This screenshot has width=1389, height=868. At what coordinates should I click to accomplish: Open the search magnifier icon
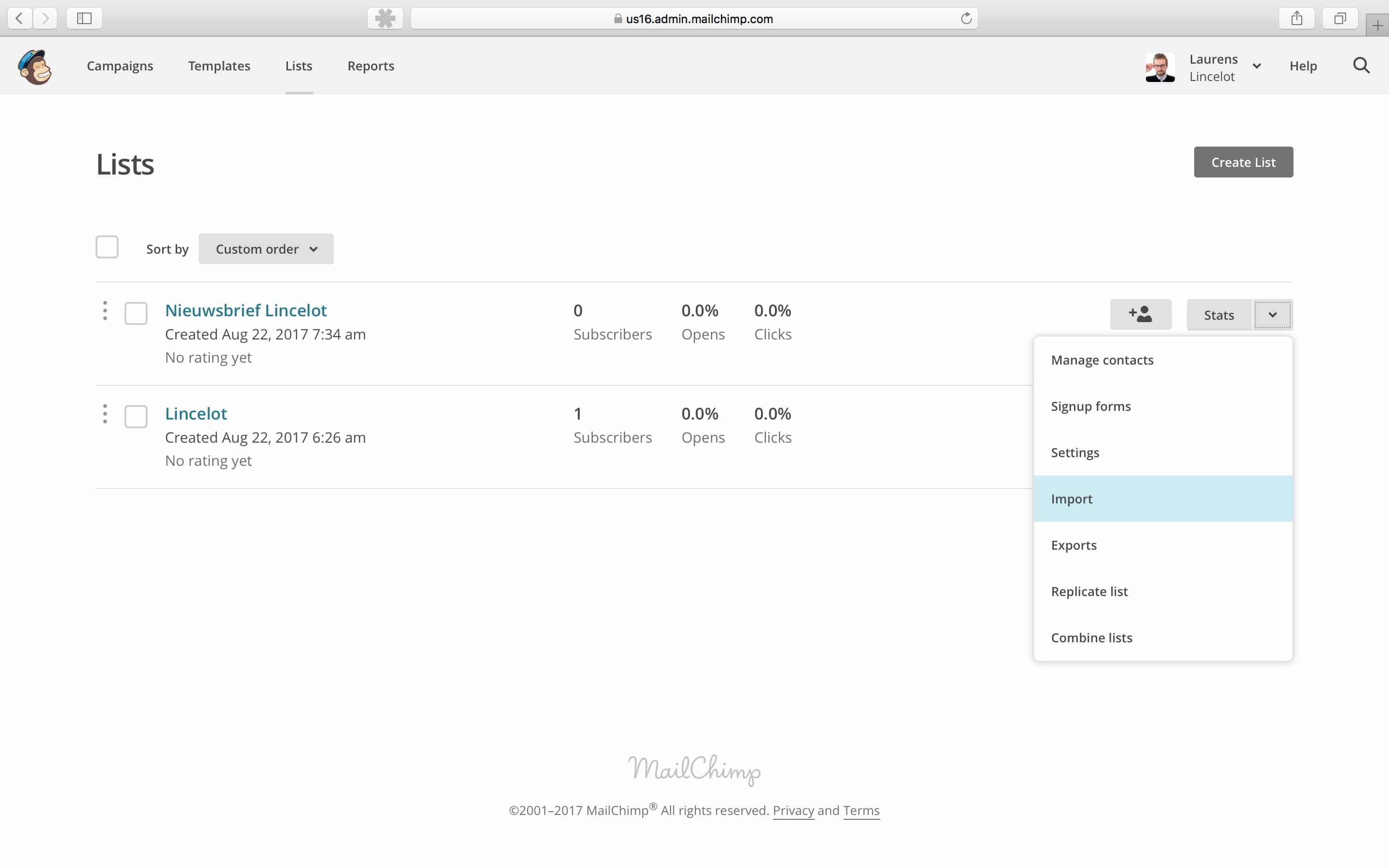coord(1362,66)
